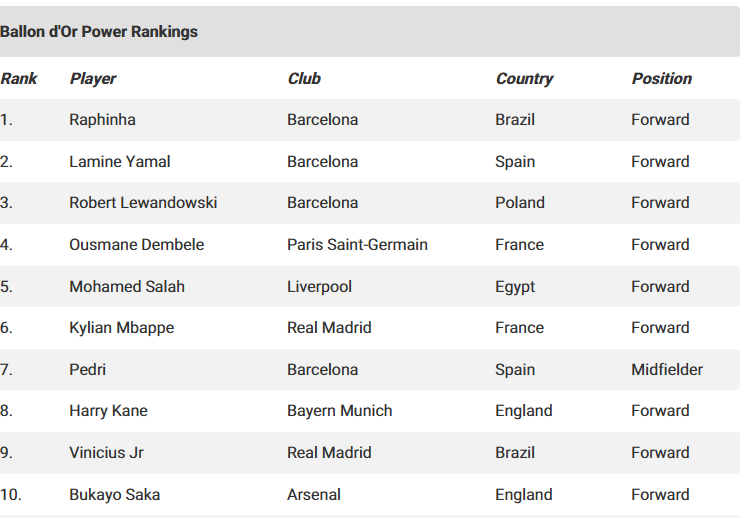Image resolution: width=744 pixels, height=518 pixels.
Task: Click the Liverpool club cell
Action: click(319, 287)
